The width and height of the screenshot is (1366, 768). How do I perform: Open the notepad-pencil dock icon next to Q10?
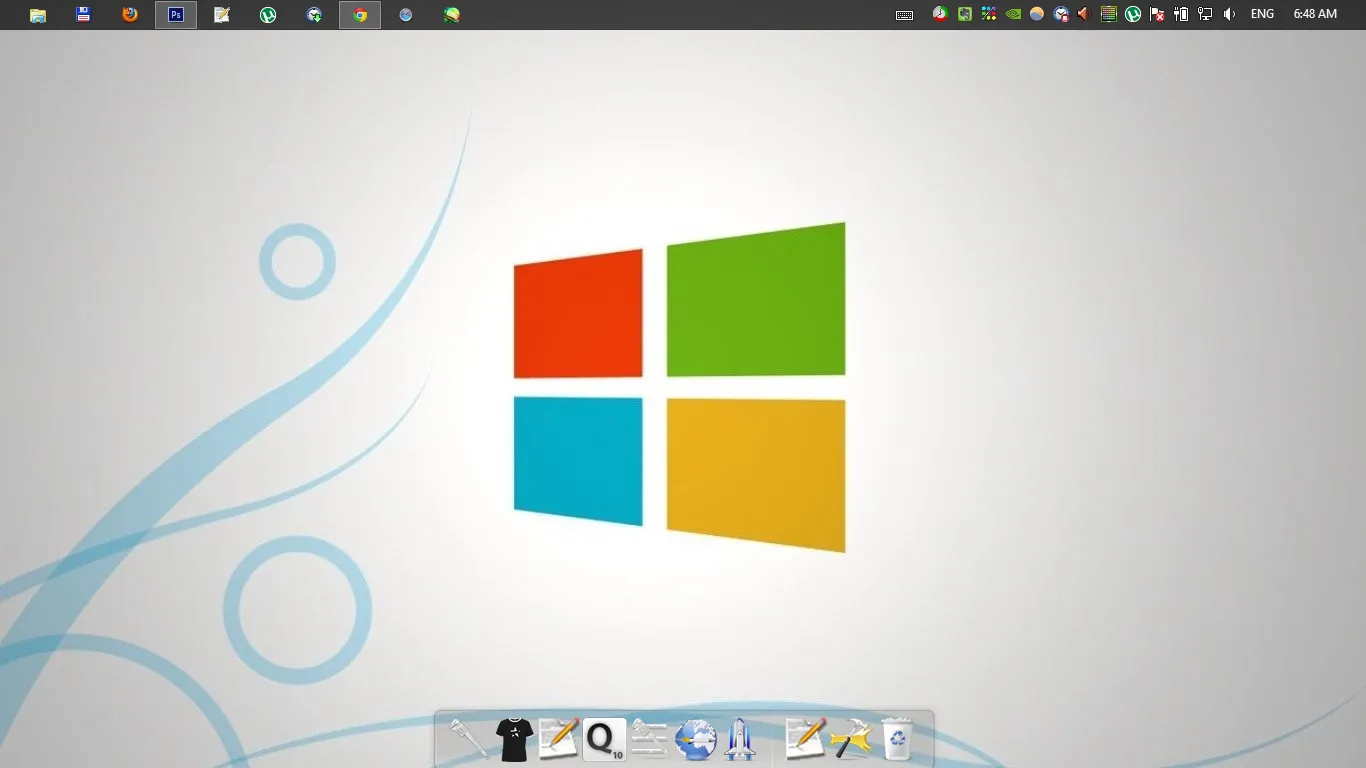pyautogui.click(x=559, y=739)
